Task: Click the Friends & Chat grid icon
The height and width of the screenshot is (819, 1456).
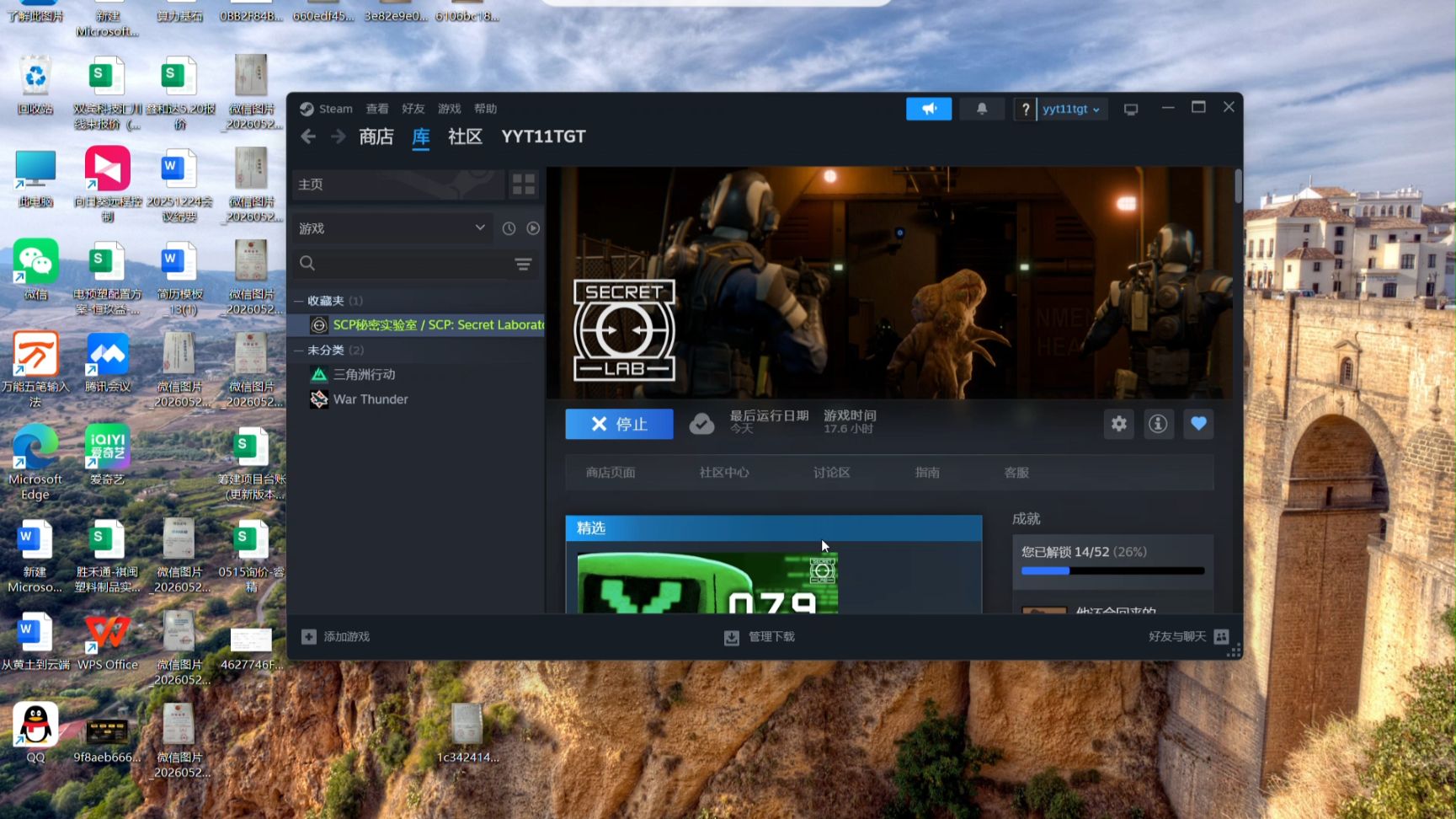Action: pyautogui.click(x=1222, y=637)
